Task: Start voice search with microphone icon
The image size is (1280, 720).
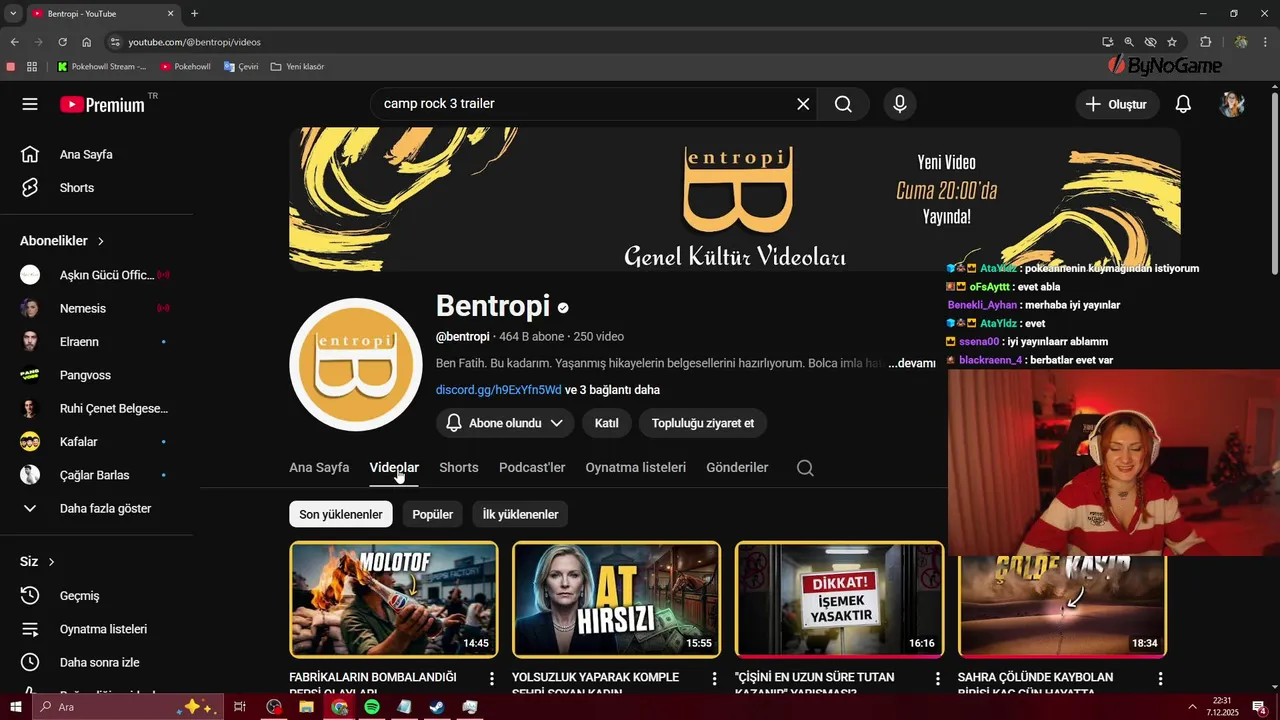Action: (x=900, y=104)
